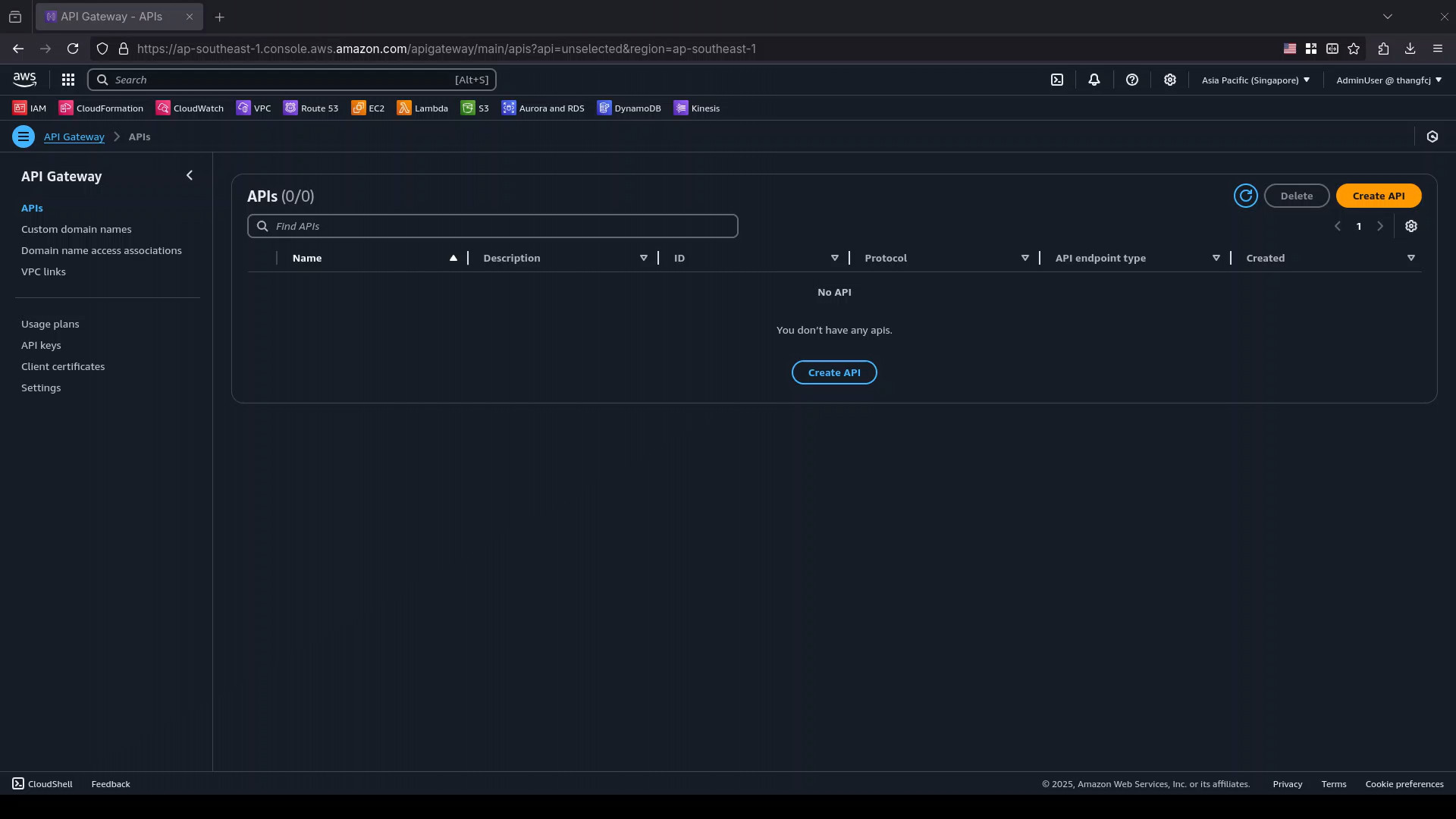Open S3 shortcut

(475, 108)
